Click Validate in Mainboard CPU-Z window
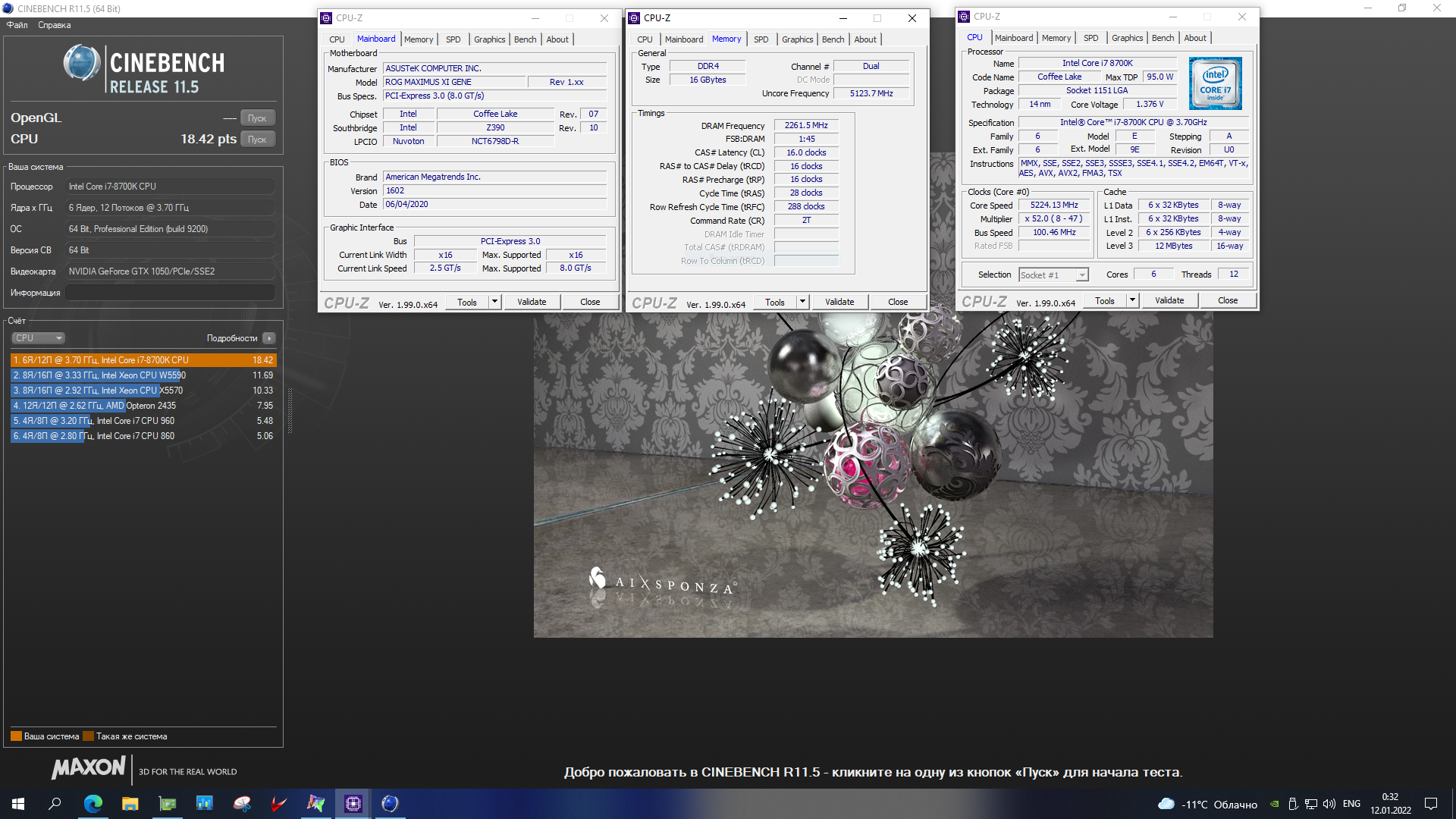 pos(532,302)
